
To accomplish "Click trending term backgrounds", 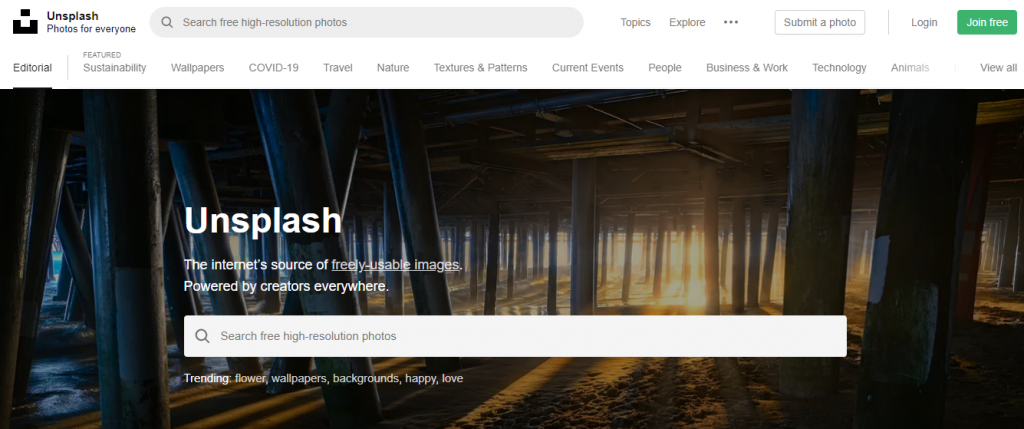I will pos(367,379).
